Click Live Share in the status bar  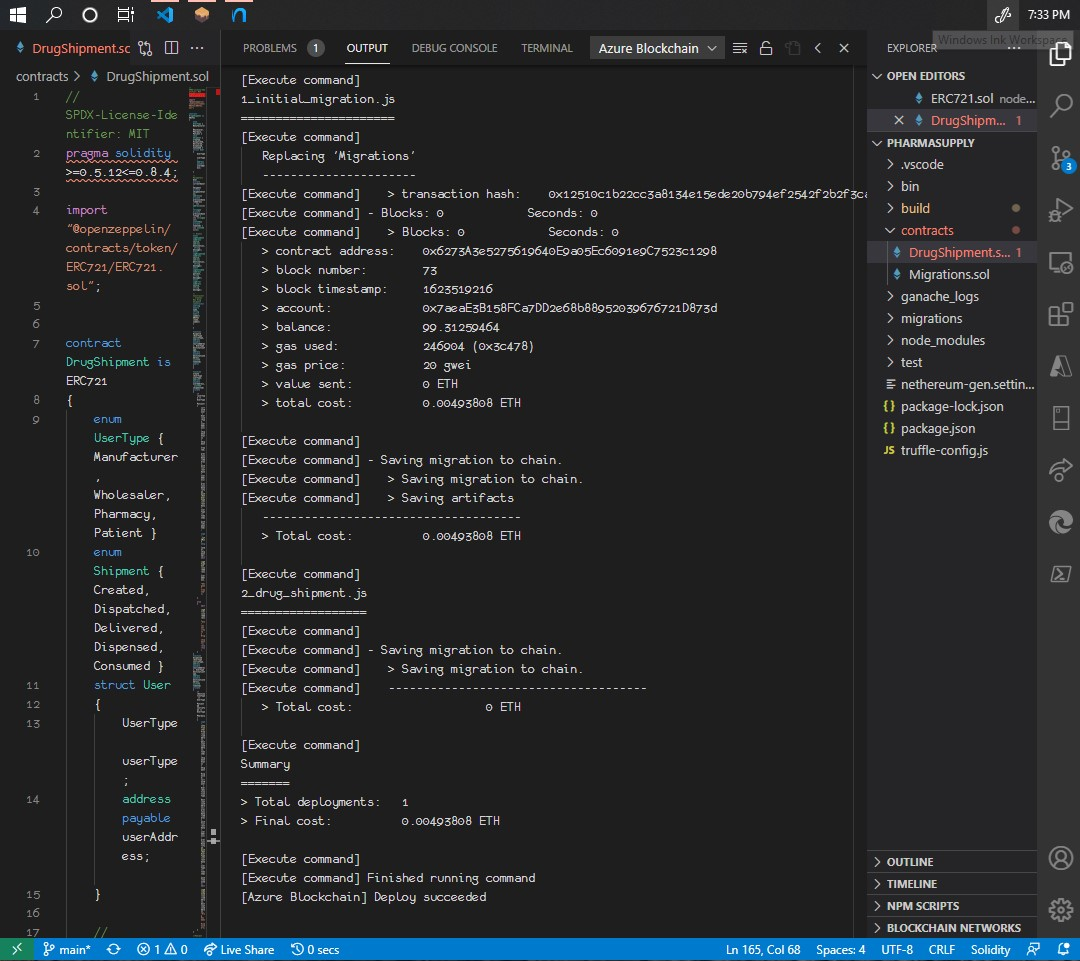pos(238,950)
